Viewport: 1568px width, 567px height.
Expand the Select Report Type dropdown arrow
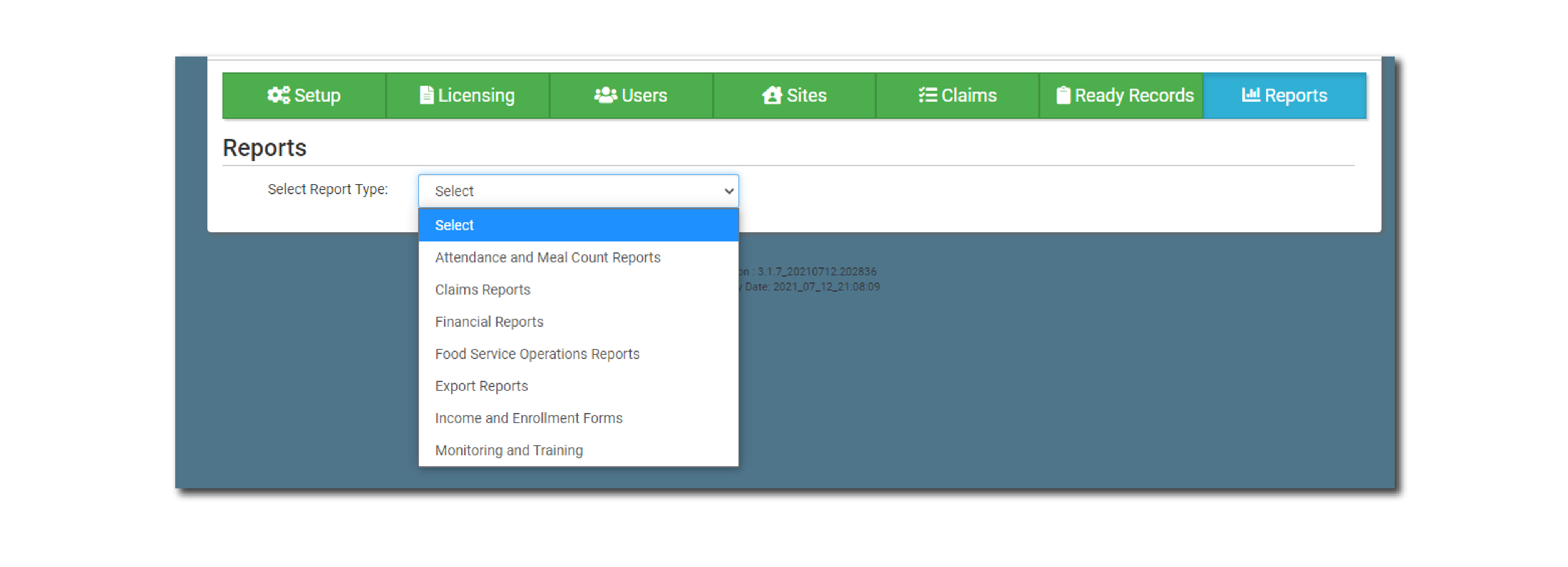728,191
